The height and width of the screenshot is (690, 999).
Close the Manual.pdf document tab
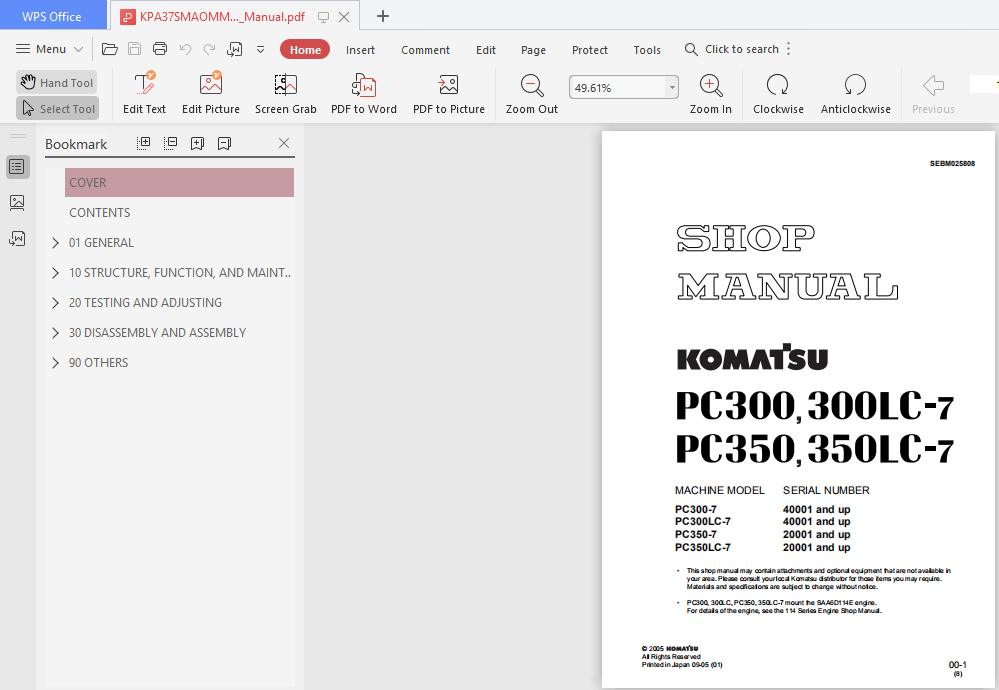[x=344, y=17]
